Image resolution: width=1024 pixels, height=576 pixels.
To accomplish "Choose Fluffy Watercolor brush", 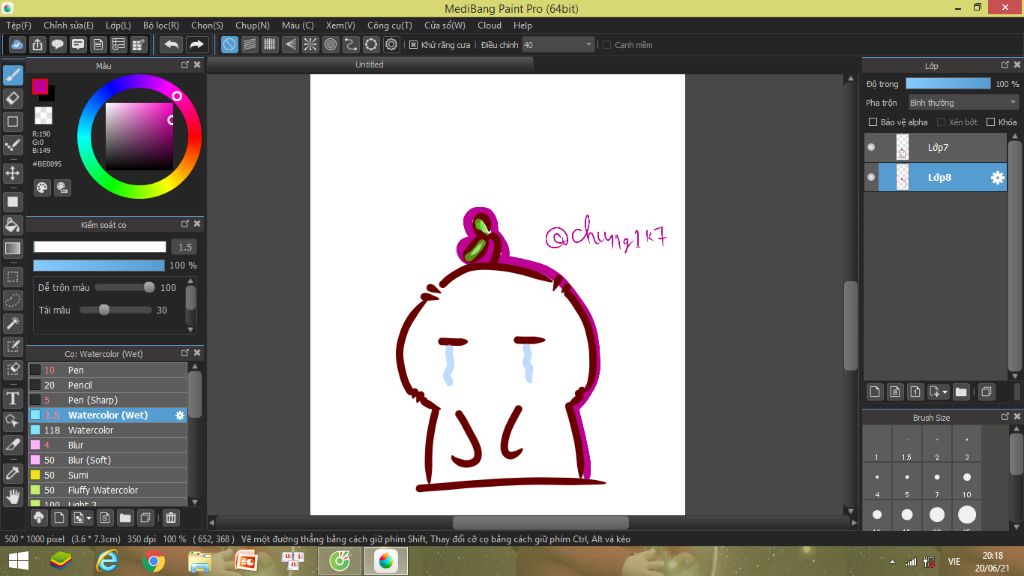I will (x=108, y=490).
